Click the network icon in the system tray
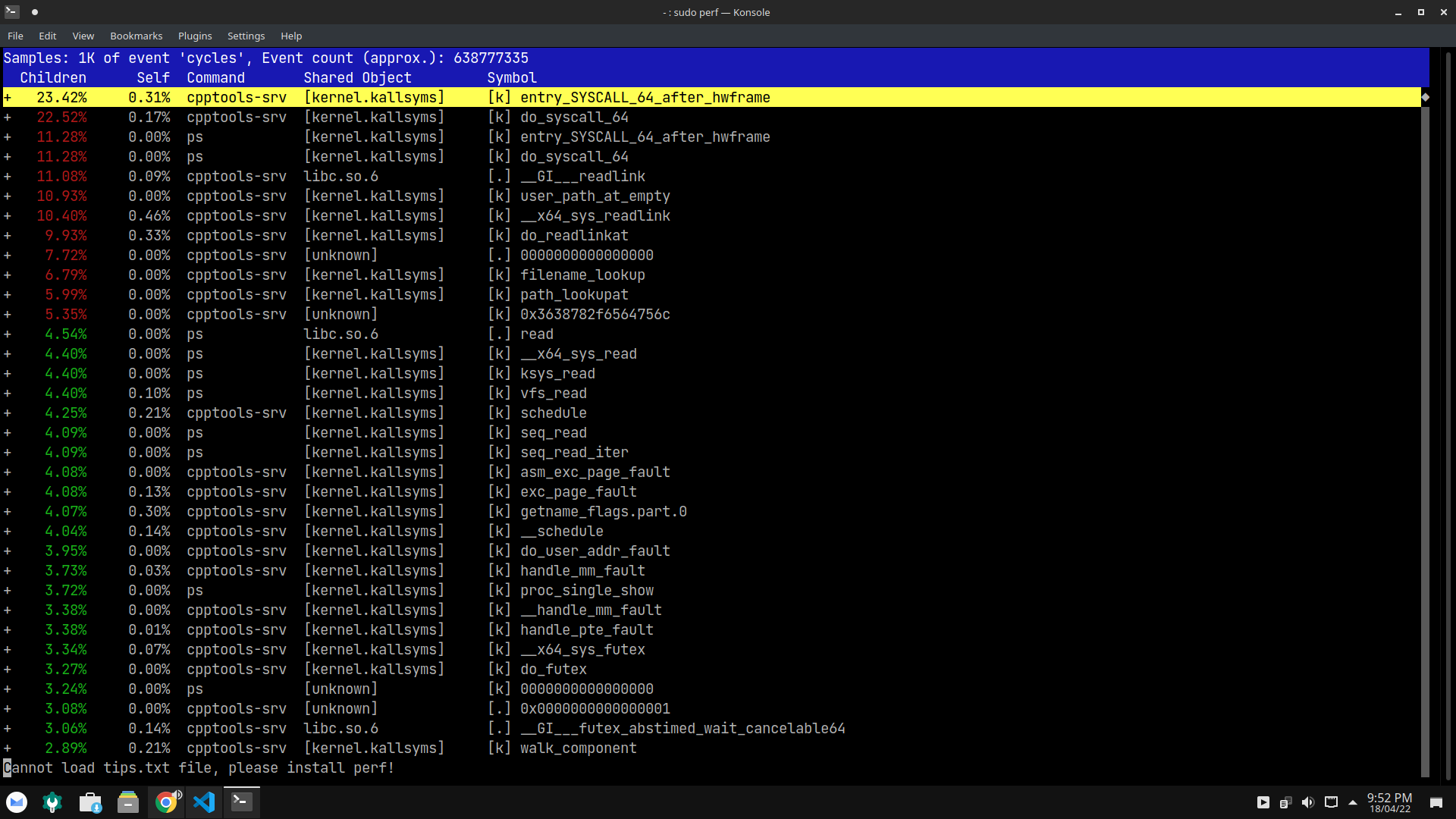The image size is (1456, 819). (x=1331, y=802)
